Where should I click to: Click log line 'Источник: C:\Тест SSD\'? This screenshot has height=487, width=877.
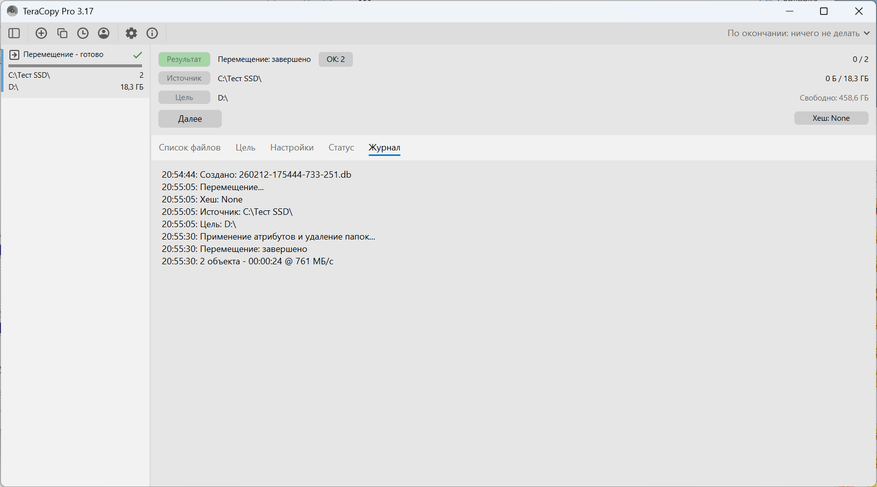pyautogui.click(x=227, y=212)
